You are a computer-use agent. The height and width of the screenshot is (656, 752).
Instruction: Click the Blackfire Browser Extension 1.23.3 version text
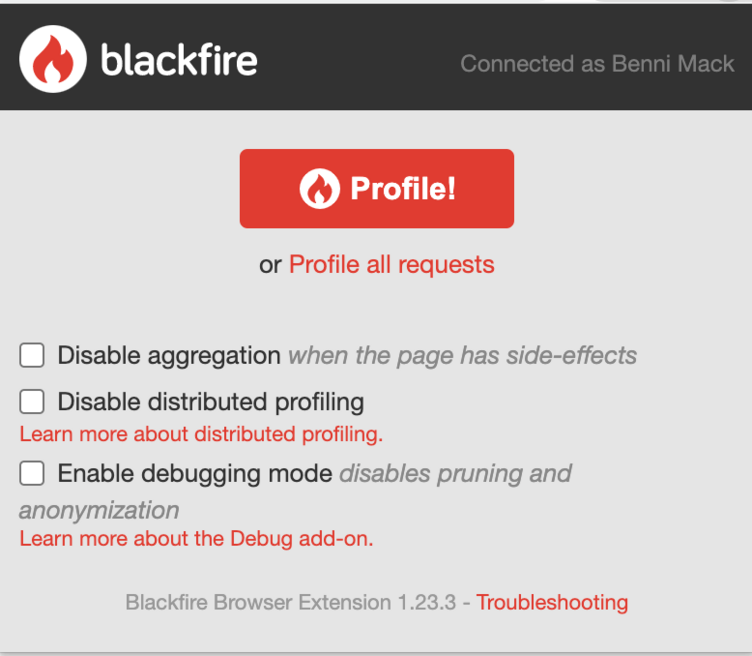point(291,602)
